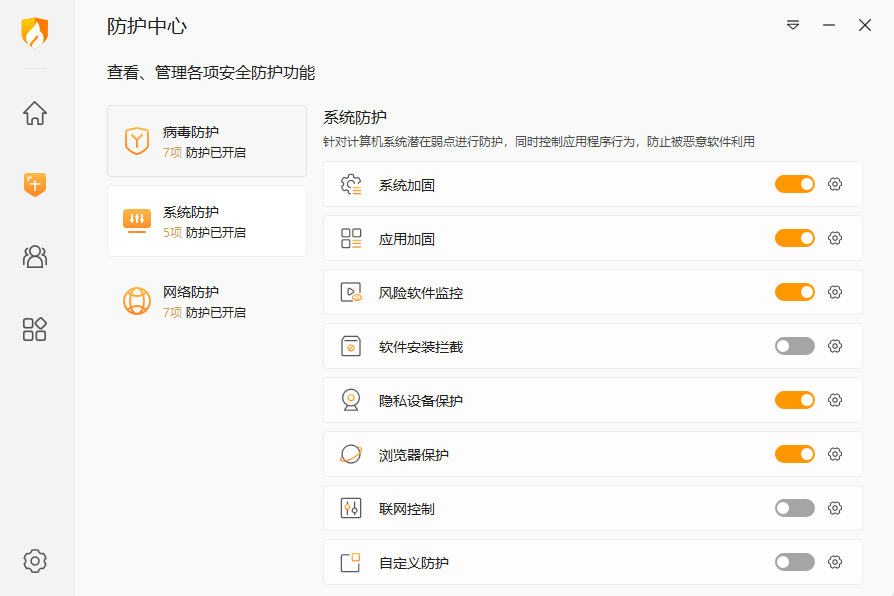Enable the 软件安装拦截 toggle
894x596 pixels.
(795, 346)
